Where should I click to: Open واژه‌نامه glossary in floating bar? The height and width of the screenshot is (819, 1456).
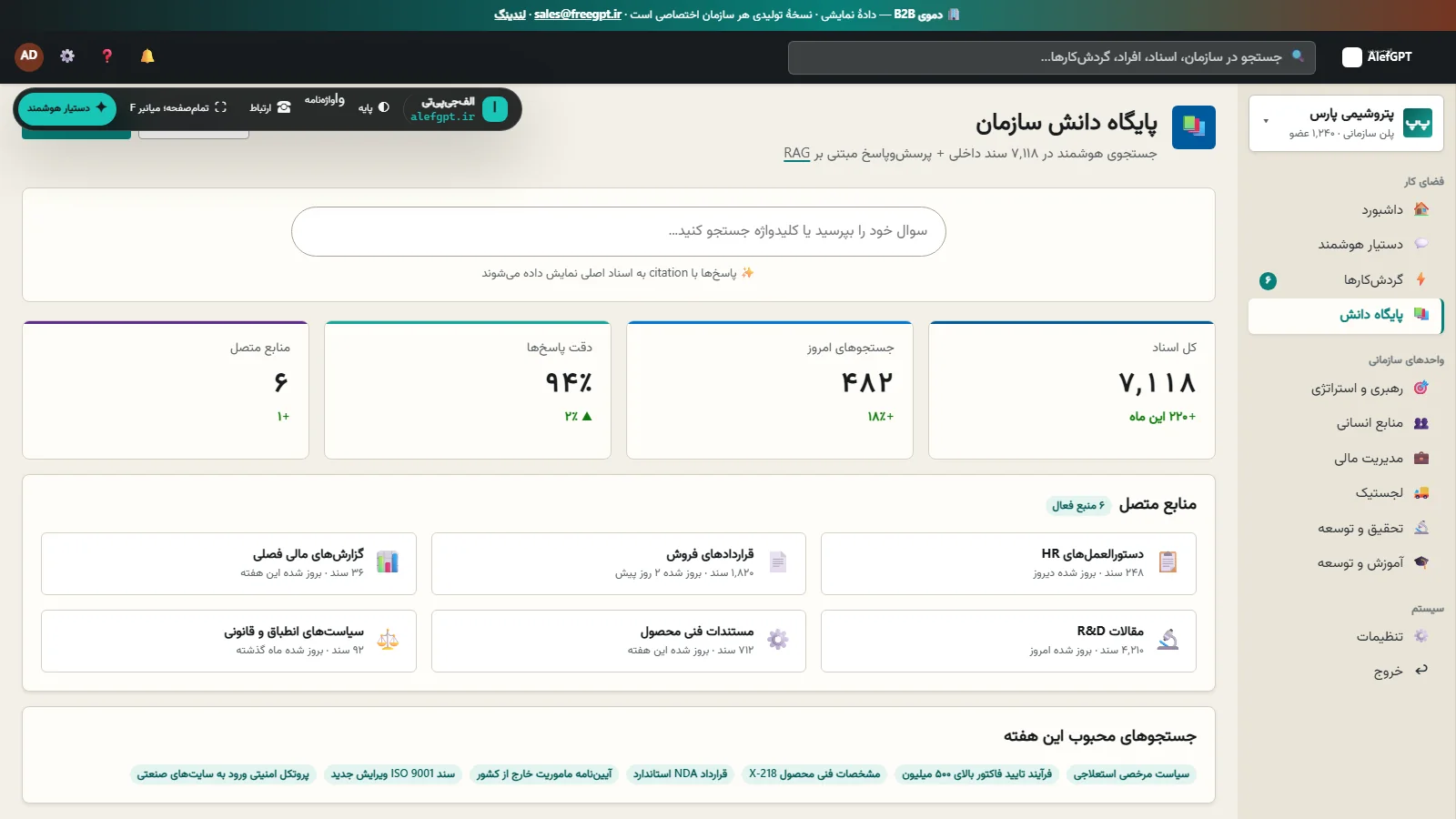324,100
